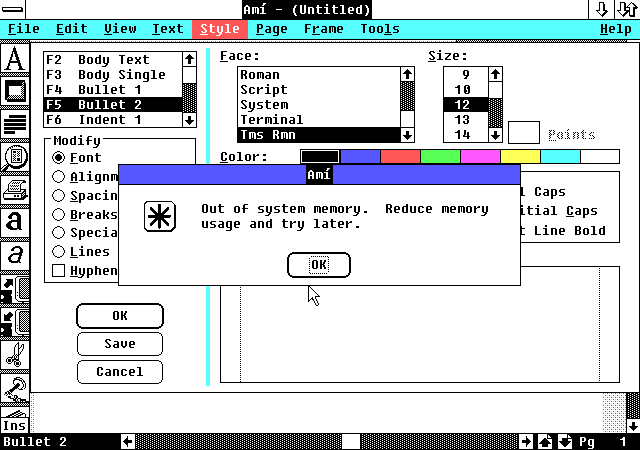Viewport: 640px width, 450px height.
Task: Select the Breaks radio button
Action: tap(58, 214)
